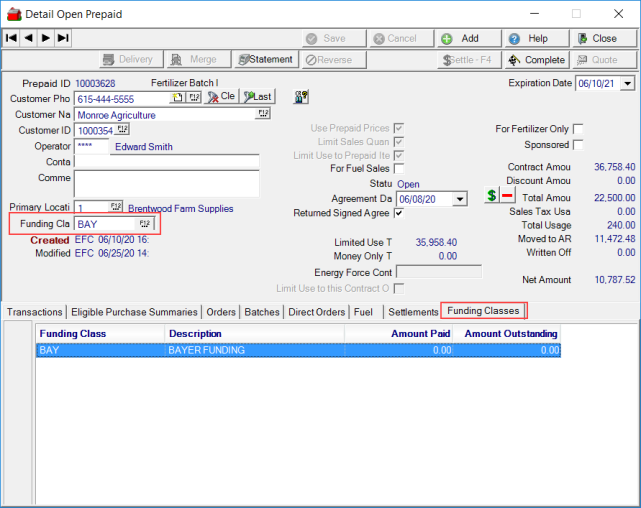Click the icon right of Last button
Viewport: 641px width, 508px height.
tap(300, 97)
